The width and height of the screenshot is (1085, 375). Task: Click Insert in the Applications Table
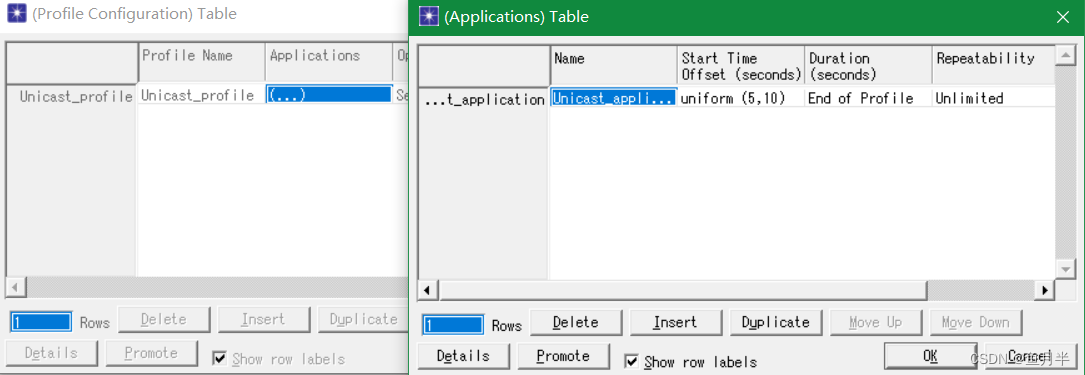coord(675,322)
